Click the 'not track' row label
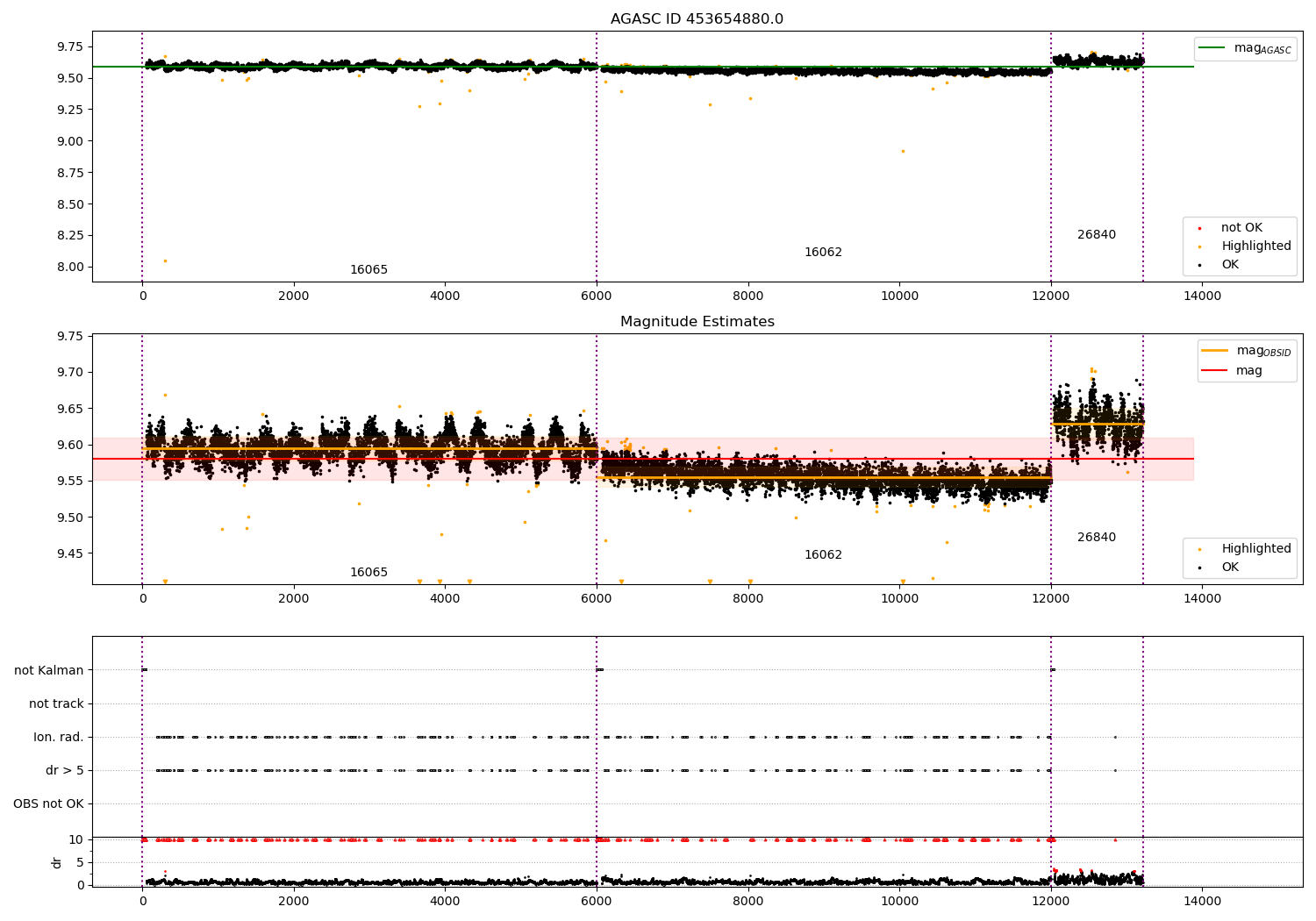 tap(56, 703)
